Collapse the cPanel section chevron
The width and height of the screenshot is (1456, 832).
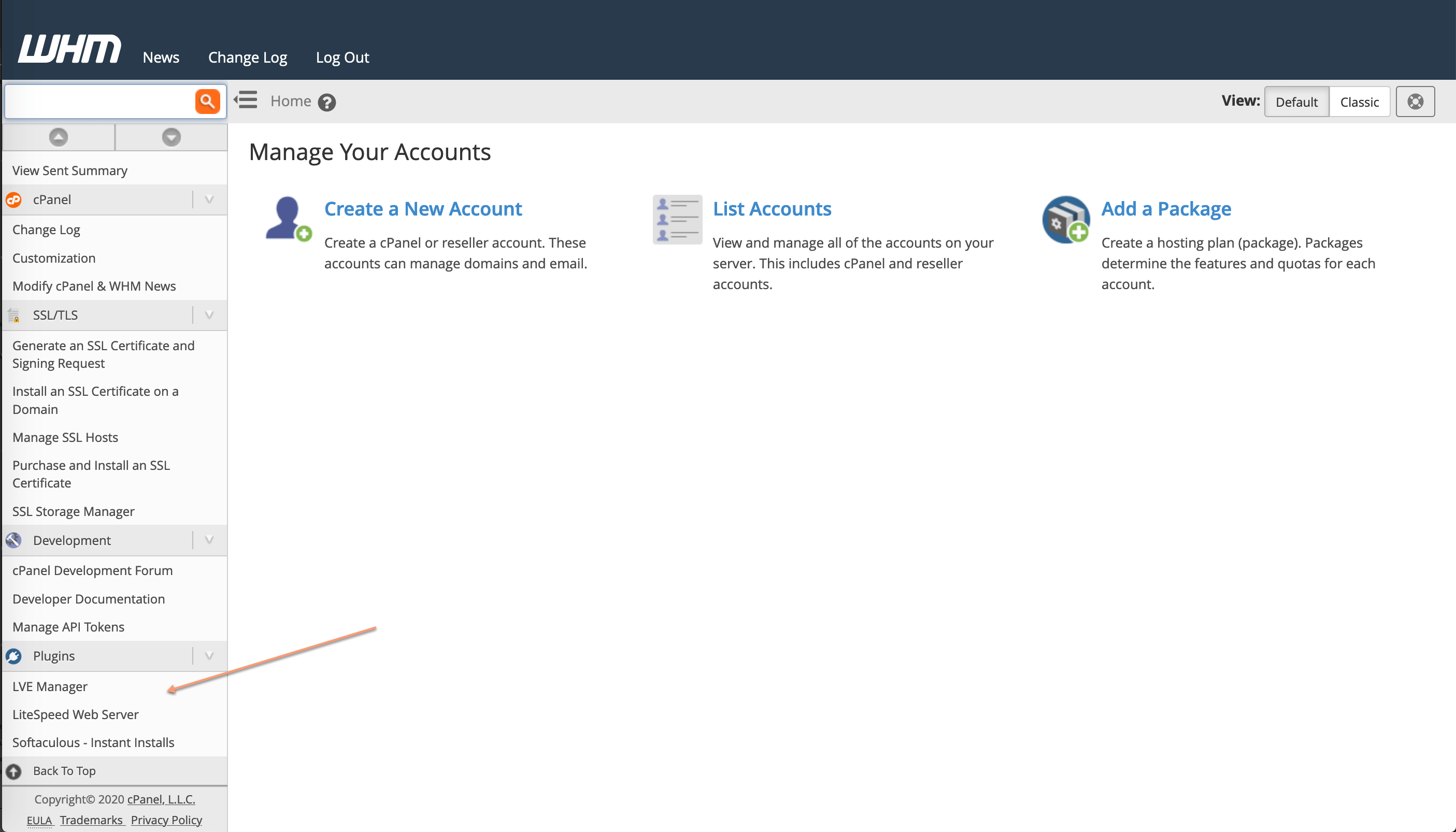point(209,199)
